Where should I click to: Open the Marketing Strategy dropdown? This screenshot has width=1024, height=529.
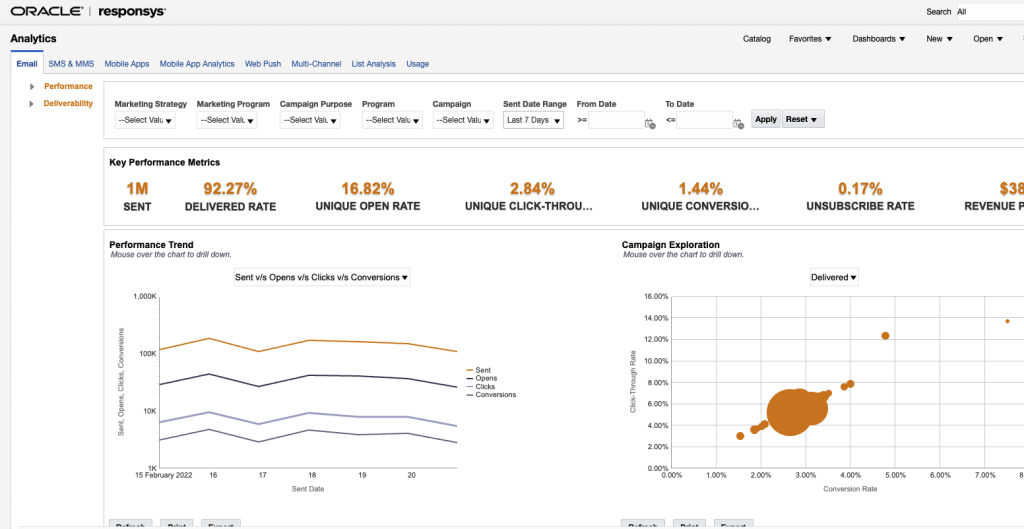coord(145,120)
